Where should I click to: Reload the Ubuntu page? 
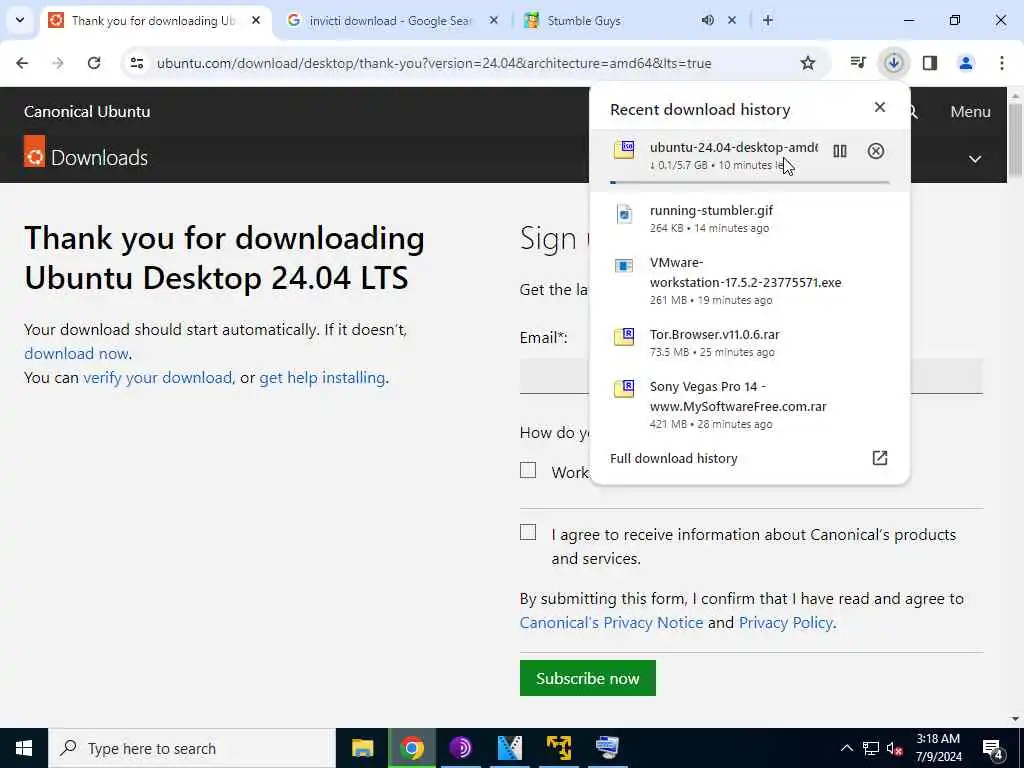[x=94, y=63]
